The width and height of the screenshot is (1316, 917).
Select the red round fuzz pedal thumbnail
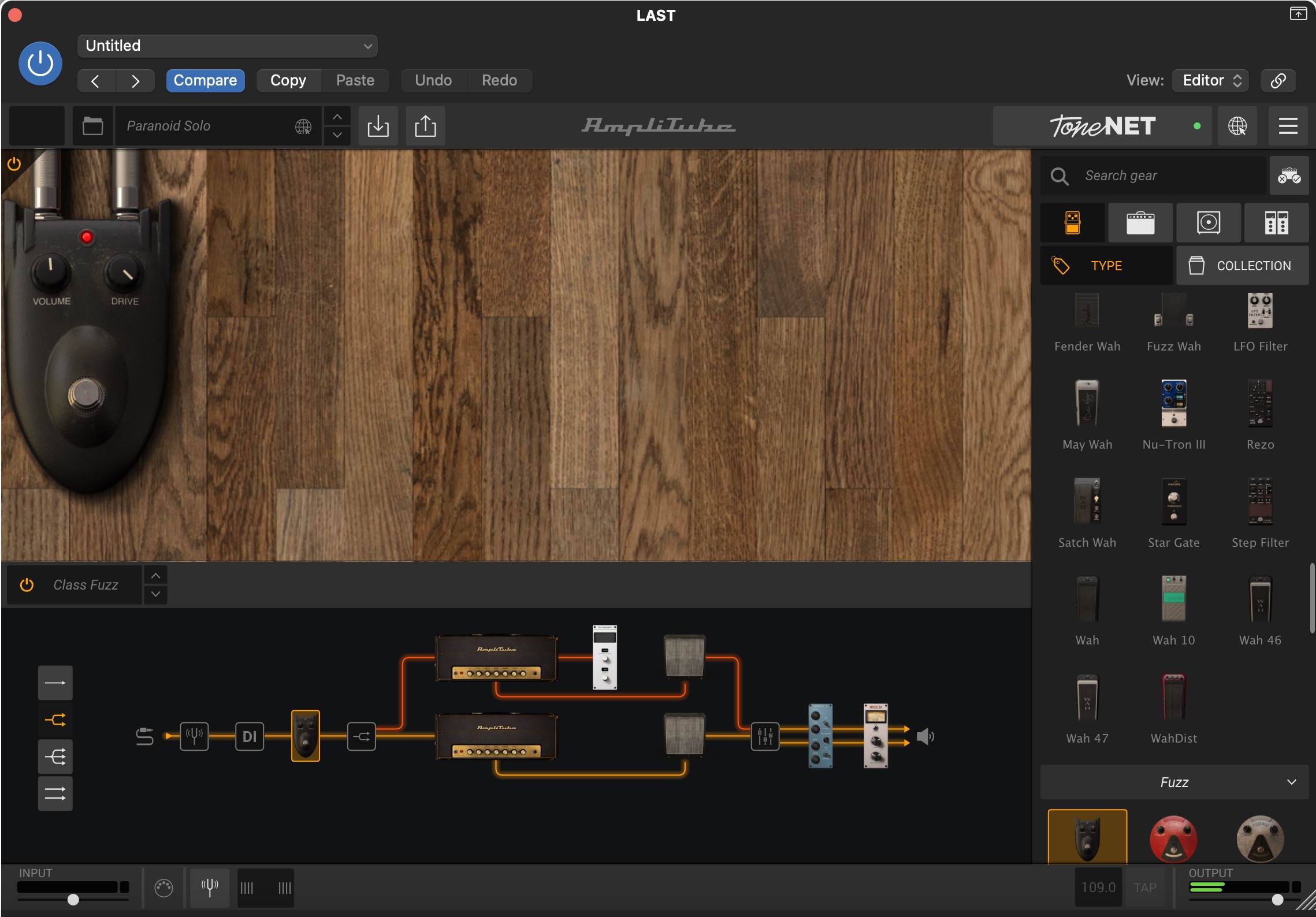(x=1174, y=838)
